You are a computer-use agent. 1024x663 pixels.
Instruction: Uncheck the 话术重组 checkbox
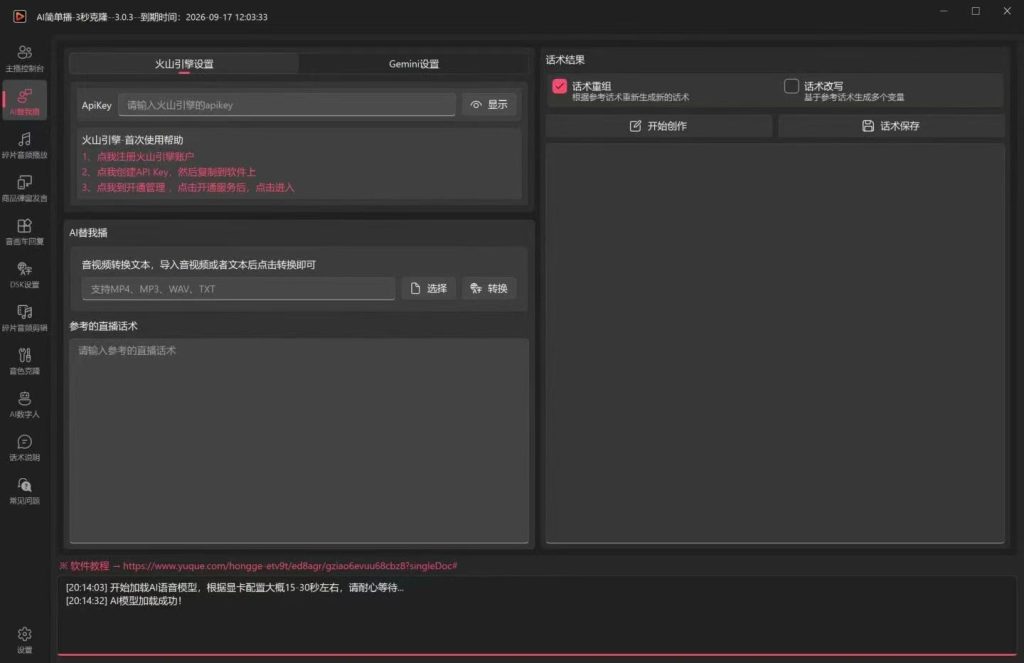[559, 86]
